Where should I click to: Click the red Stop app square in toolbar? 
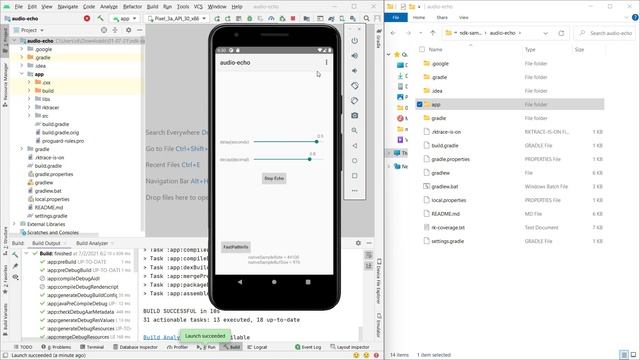point(293,18)
